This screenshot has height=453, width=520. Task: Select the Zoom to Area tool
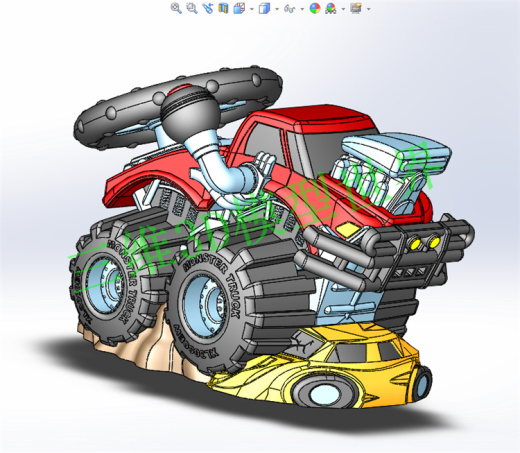[192, 8]
